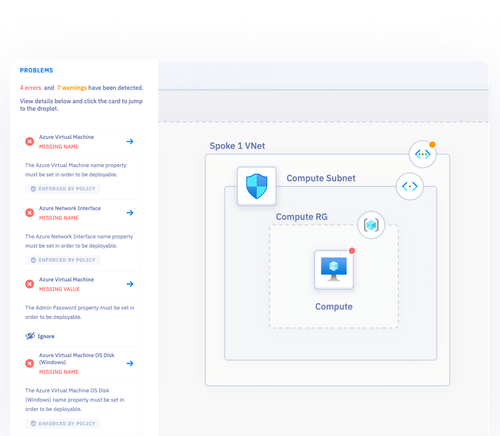
Task: Select the 'Compute RG' label
Action: 301,217
